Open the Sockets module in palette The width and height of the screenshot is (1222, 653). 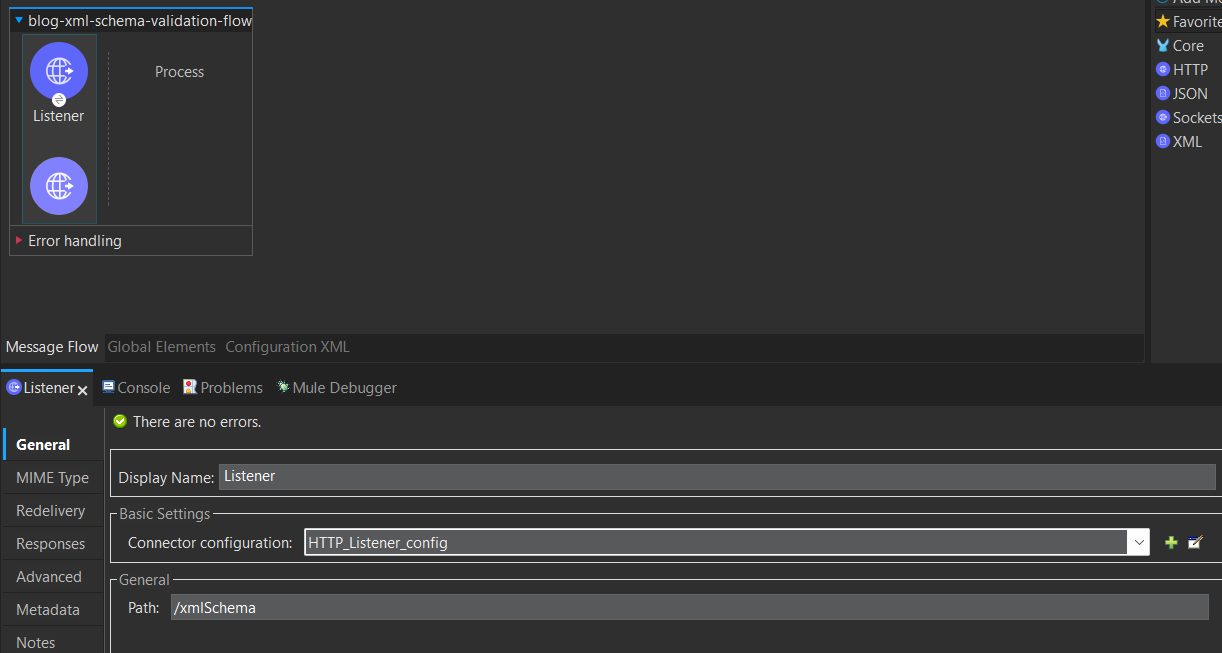coord(1195,118)
